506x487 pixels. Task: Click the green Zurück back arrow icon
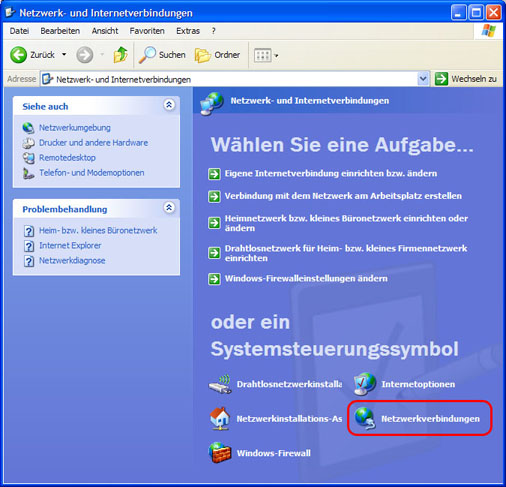pos(18,55)
